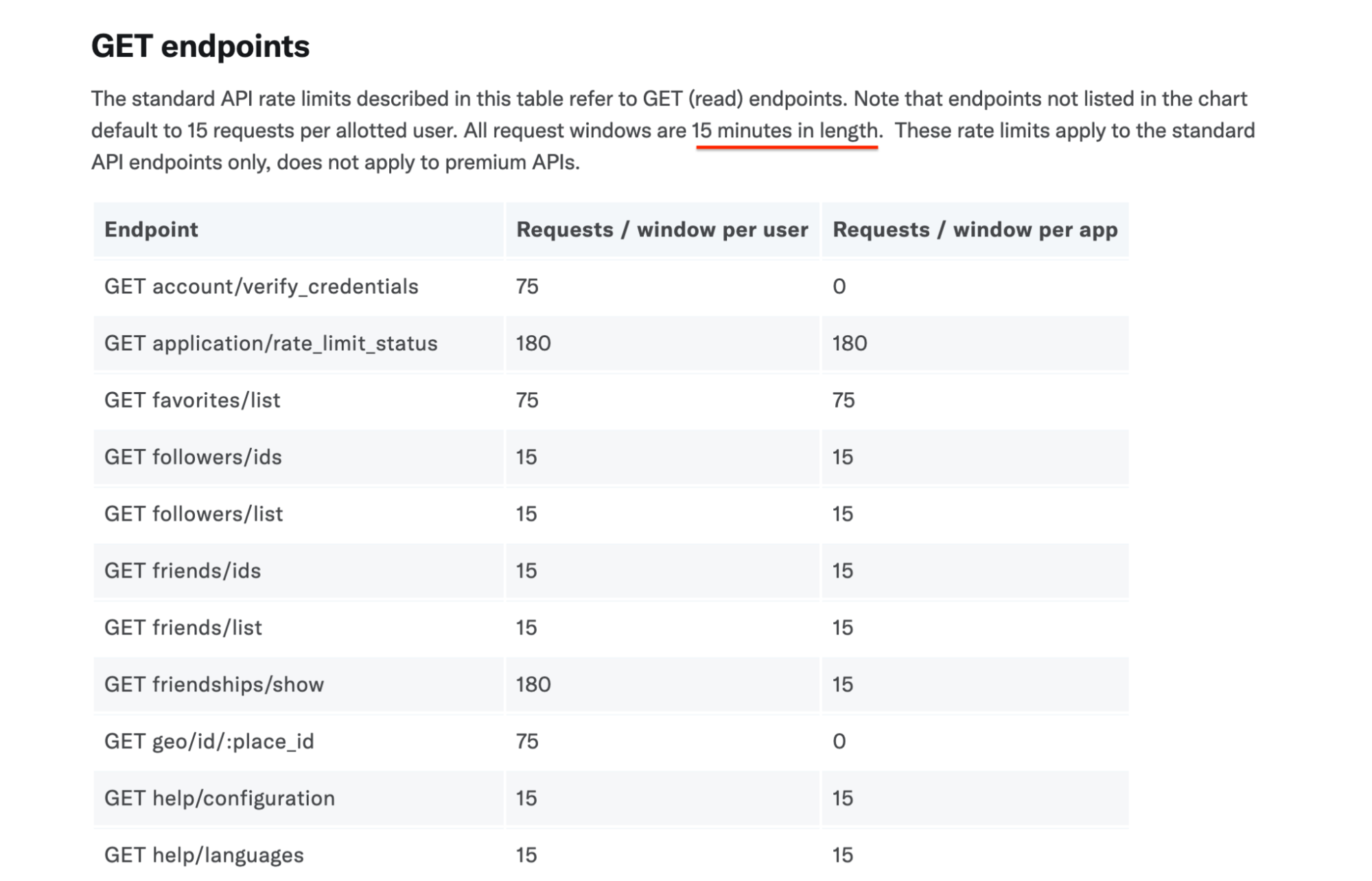Select GET application/rate_limit_status endpoint text
1372x881 pixels.
(270, 343)
